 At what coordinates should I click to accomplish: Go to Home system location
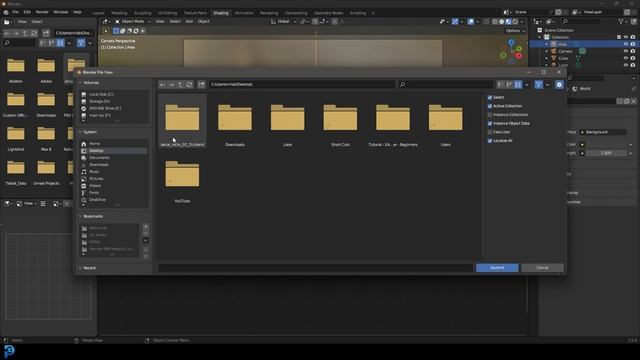95,144
